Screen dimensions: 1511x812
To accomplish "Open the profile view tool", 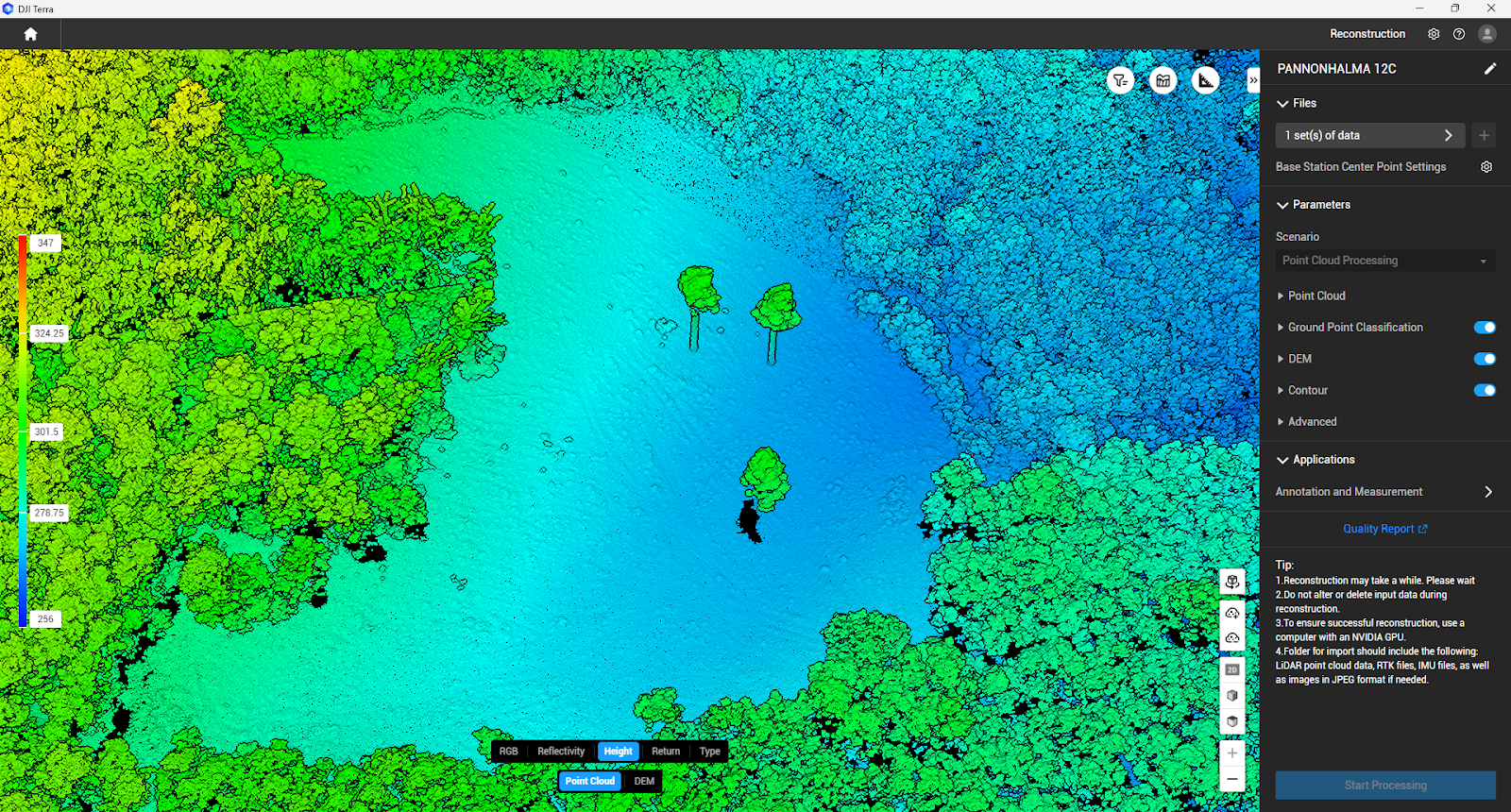I will (1163, 80).
